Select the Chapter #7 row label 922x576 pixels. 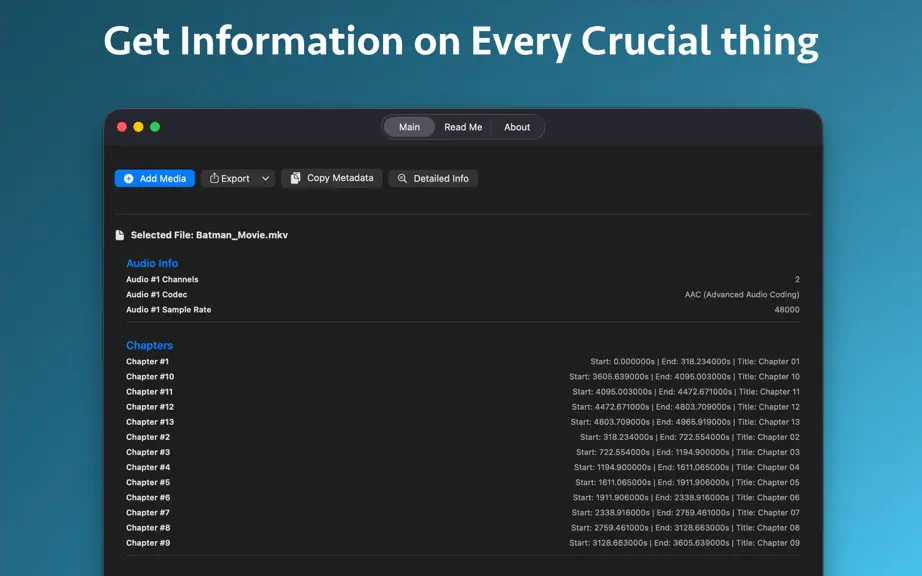[x=148, y=513]
